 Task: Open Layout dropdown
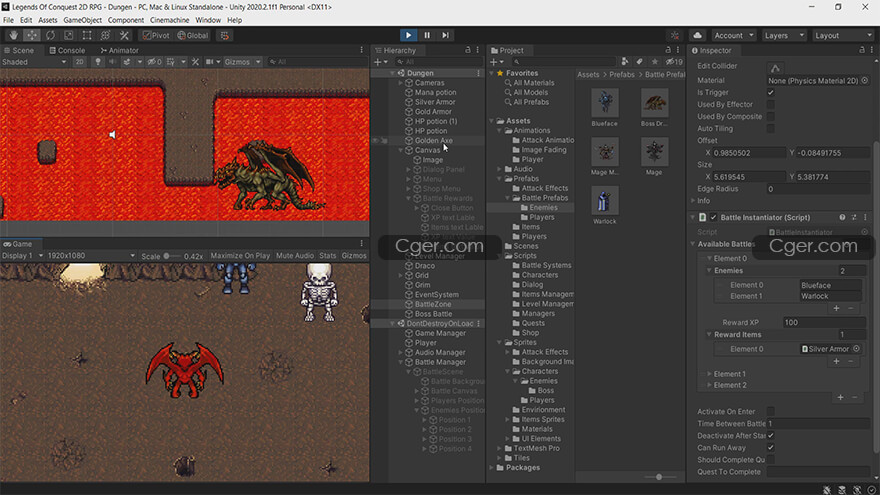843,35
